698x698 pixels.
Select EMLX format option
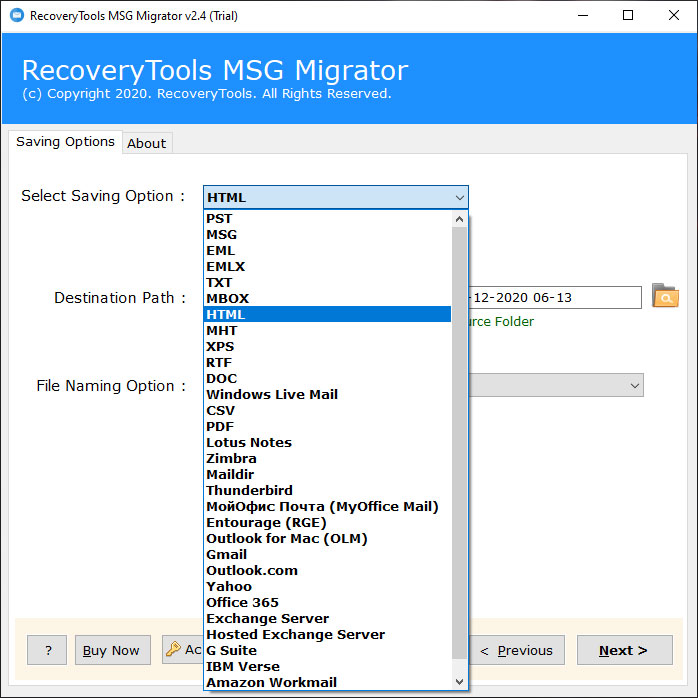(327, 267)
